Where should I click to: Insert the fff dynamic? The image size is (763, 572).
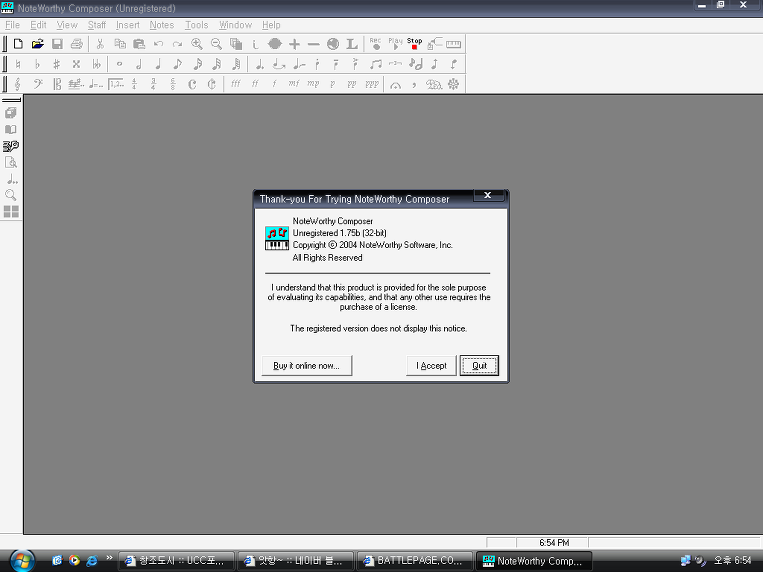(236, 84)
